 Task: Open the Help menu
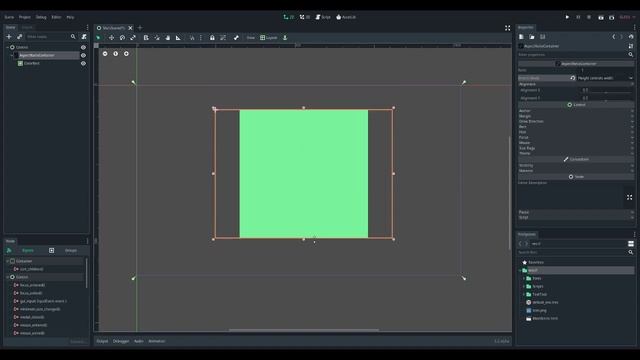[x=70, y=17]
